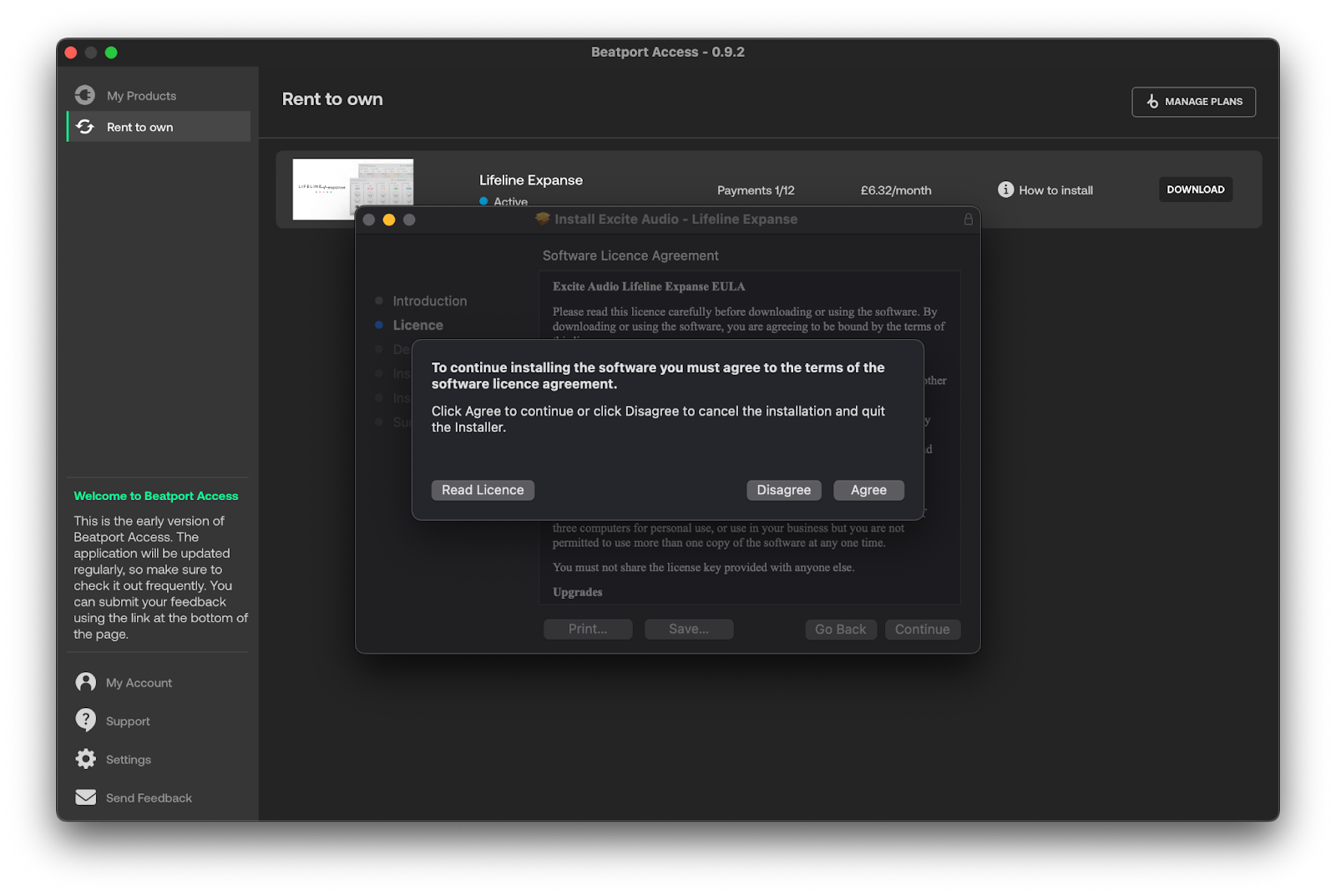
Task: Click the installer package icon in title
Action: click(x=543, y=219)
